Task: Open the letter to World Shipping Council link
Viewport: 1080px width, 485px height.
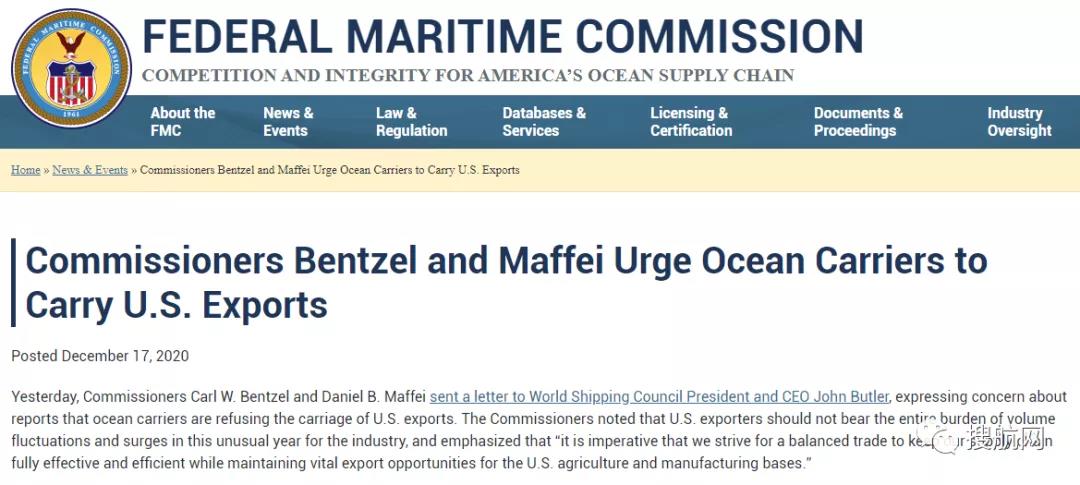Action: click(659, 397)
